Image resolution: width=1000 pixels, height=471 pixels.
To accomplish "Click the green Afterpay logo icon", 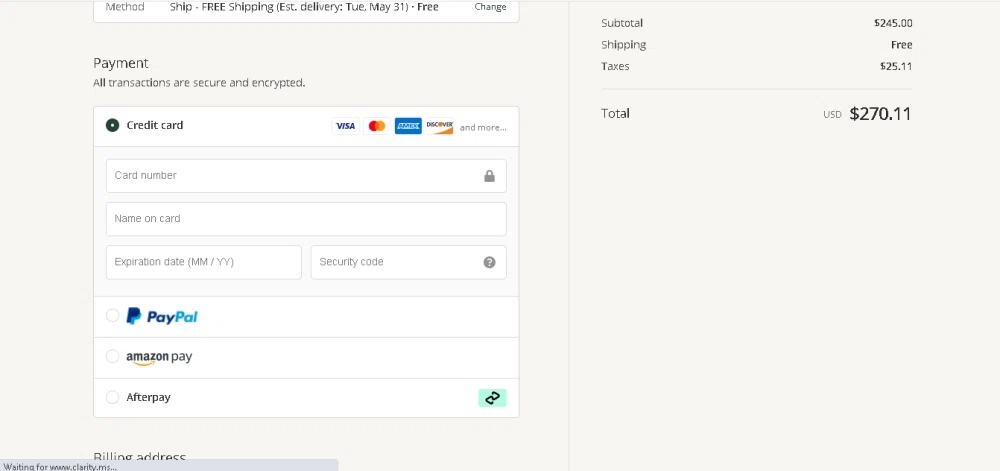I will click(492, 398).
